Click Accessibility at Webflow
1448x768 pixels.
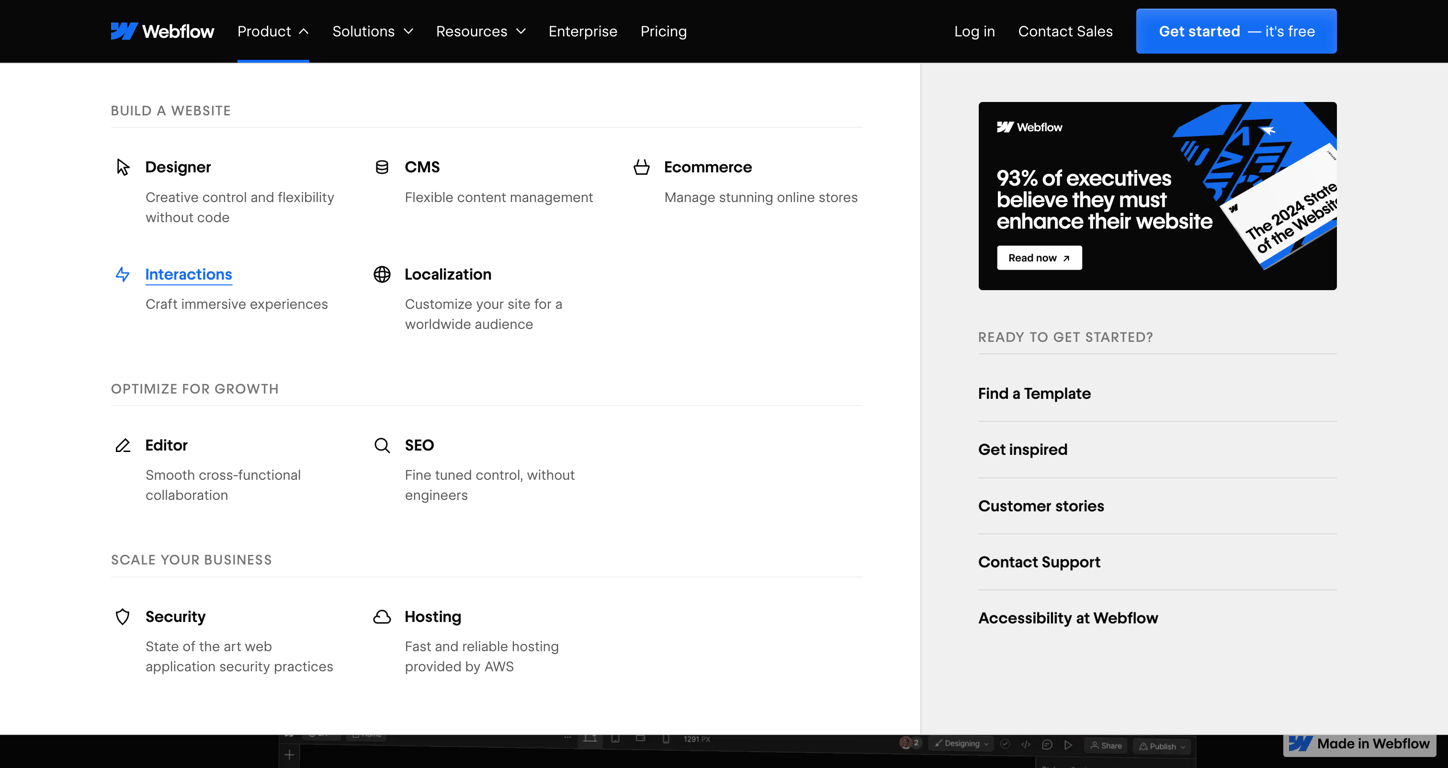1068,618
